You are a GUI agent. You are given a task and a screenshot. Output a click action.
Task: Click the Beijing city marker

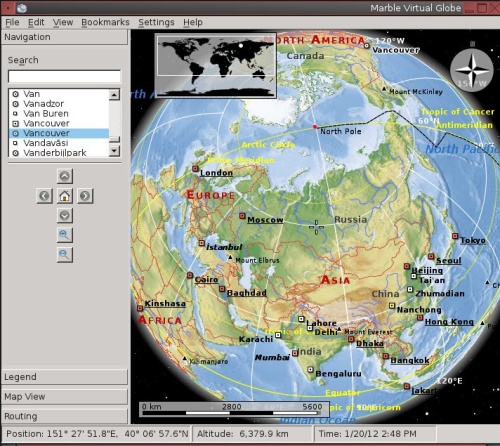tap(407, 266)
